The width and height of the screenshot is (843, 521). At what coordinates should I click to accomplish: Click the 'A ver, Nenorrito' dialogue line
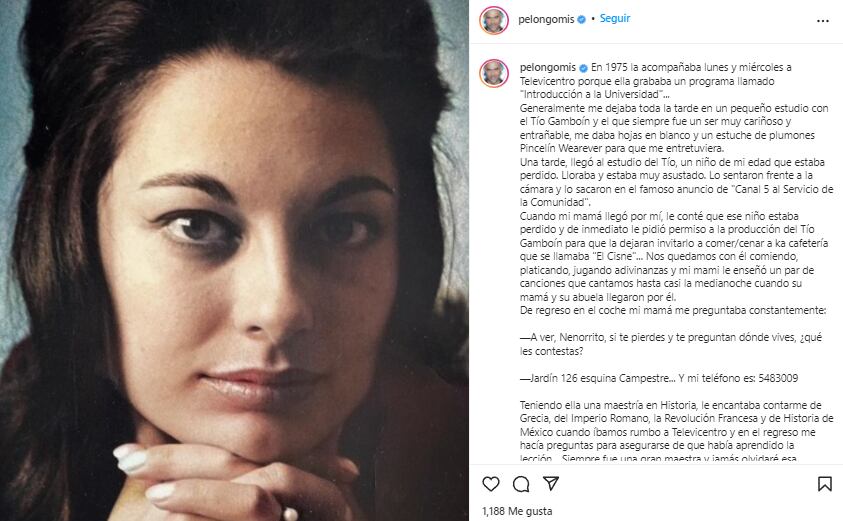[x=670, y=344]
